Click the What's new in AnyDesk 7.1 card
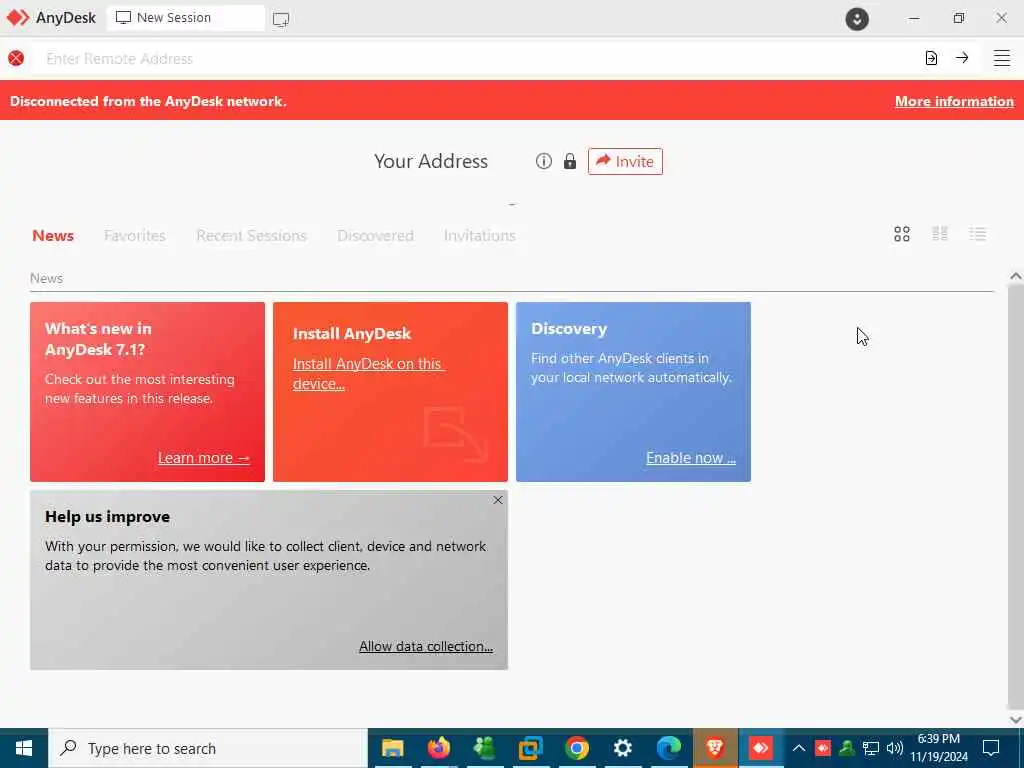The height and width of the screenshot is (768, 1024). click(148, 392)
